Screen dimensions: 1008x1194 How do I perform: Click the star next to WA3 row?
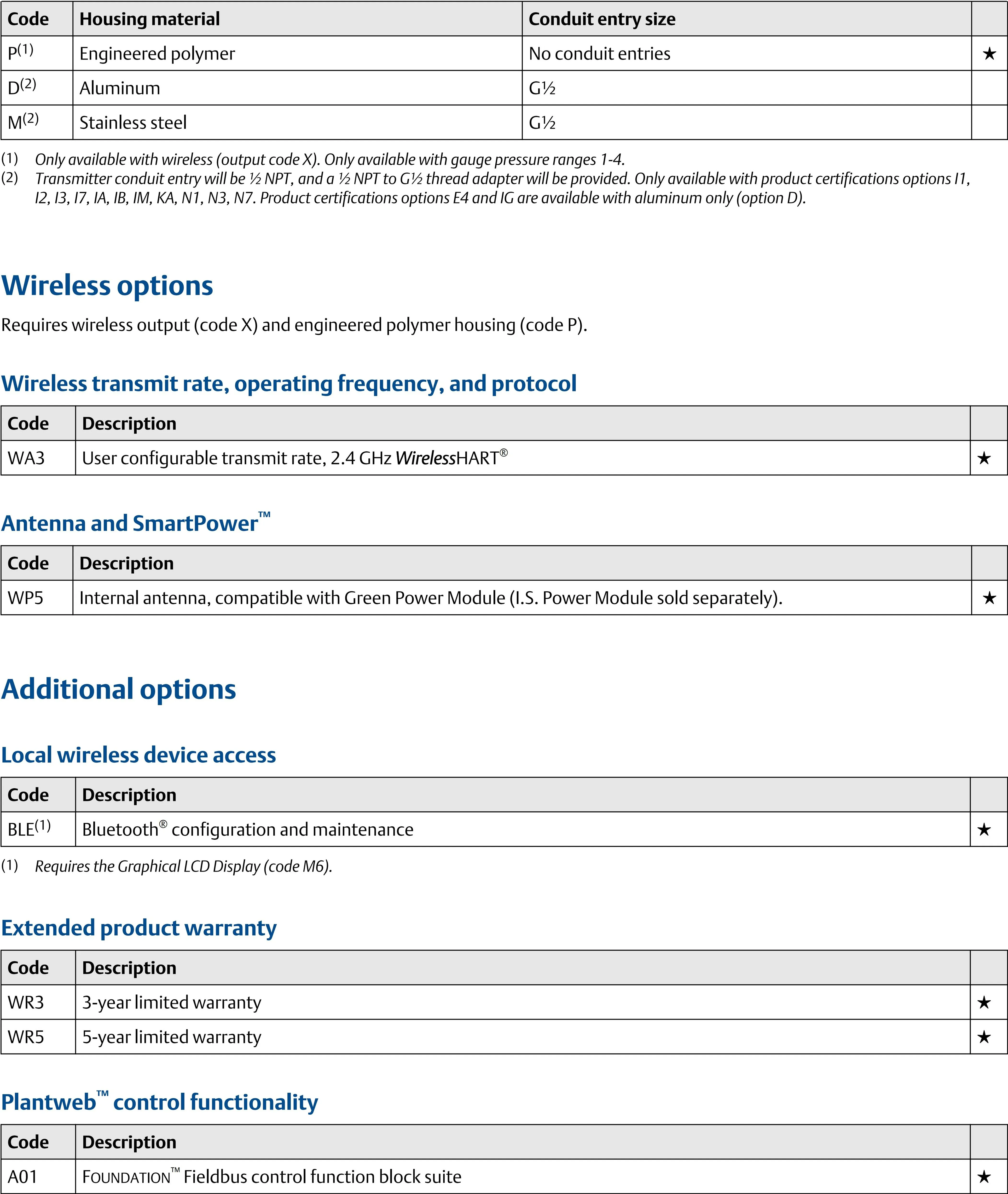point(984,458)
